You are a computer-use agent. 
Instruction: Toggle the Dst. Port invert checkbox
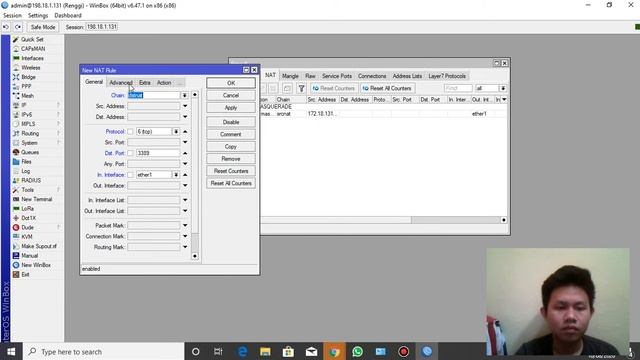click(x=130, y=153)
